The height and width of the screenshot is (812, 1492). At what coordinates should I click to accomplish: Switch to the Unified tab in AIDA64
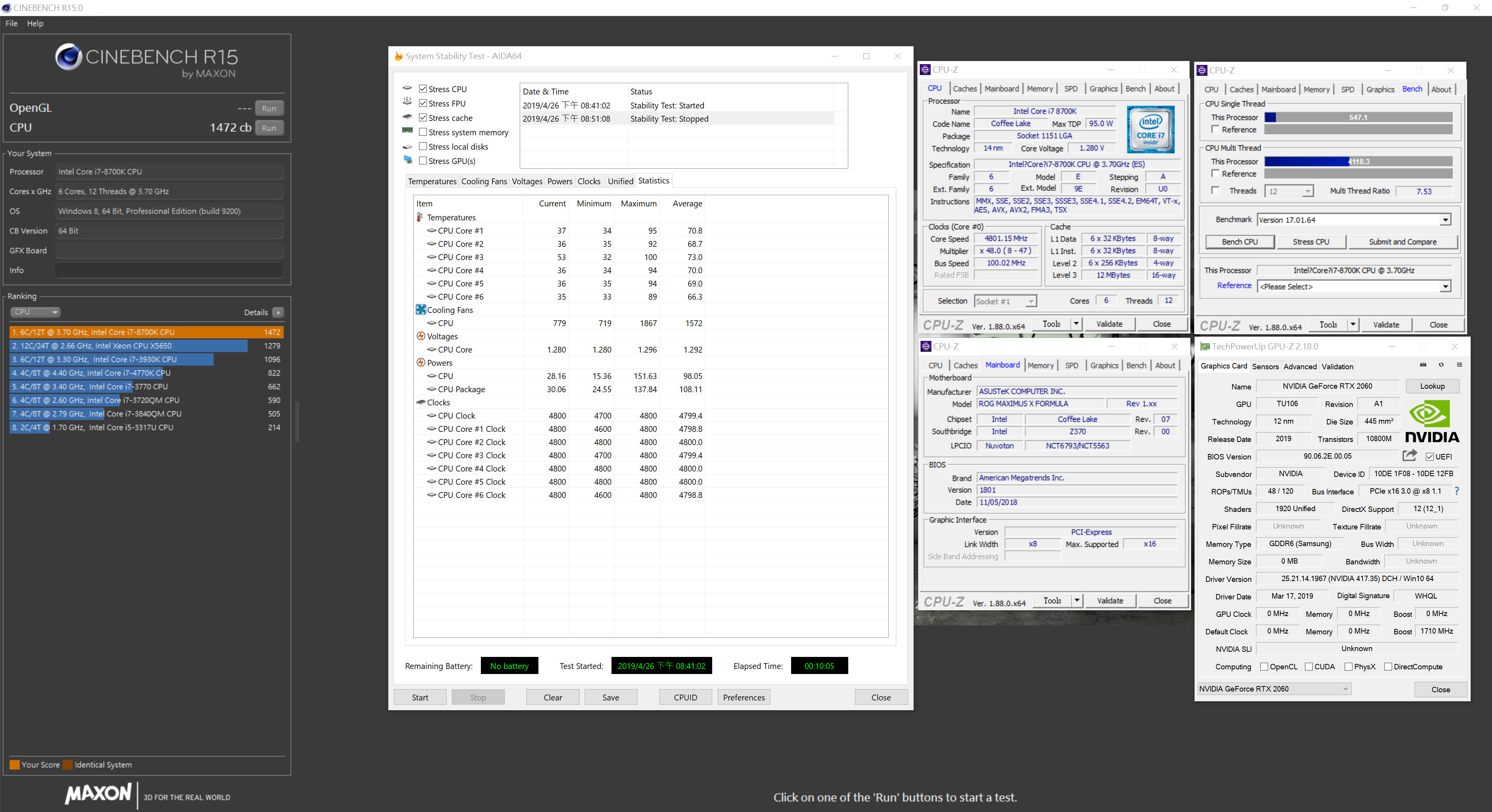click(x=620, y=181)
